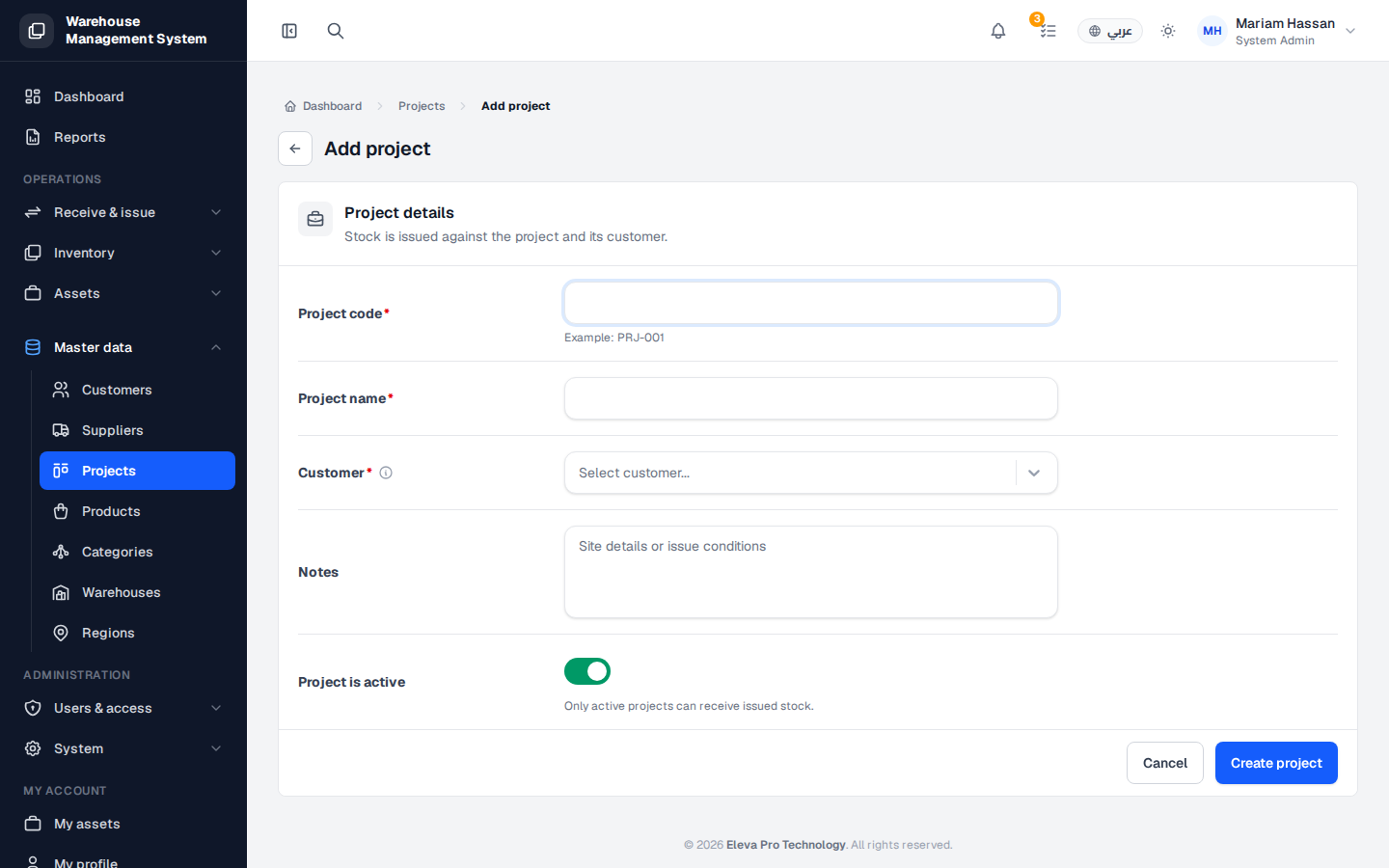Click the Eleva Pro Technology footer text
Viewport: 1389px width, 868px height.
pyautogui.click(x=785, y=845)
